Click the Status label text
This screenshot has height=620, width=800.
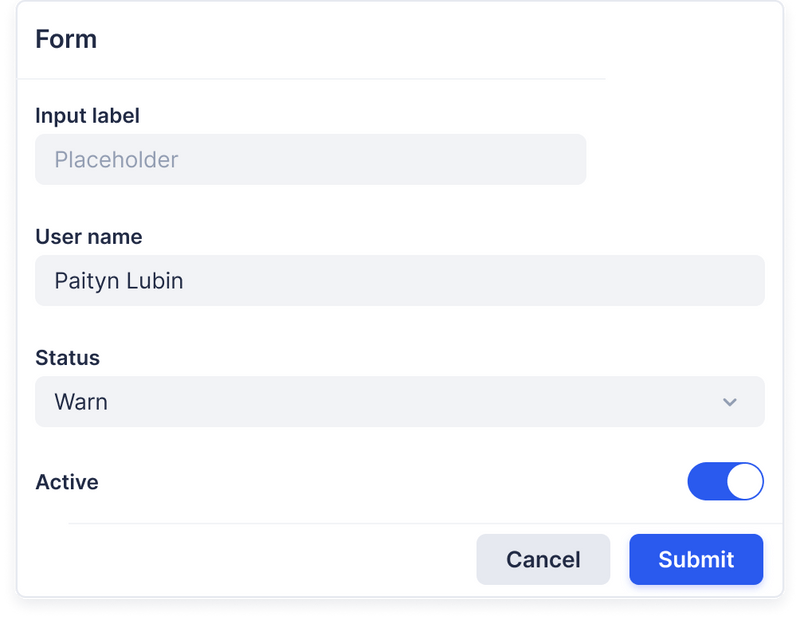pos(66,358)
